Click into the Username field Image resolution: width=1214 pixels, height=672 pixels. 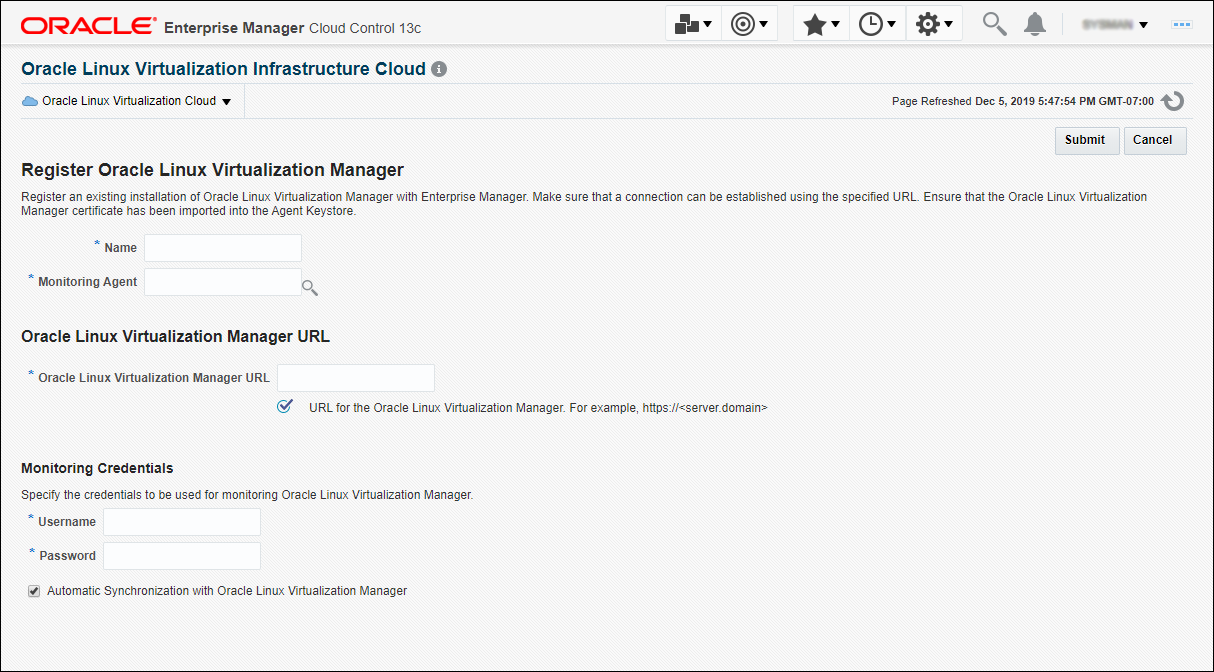click(x=182, y=522)
